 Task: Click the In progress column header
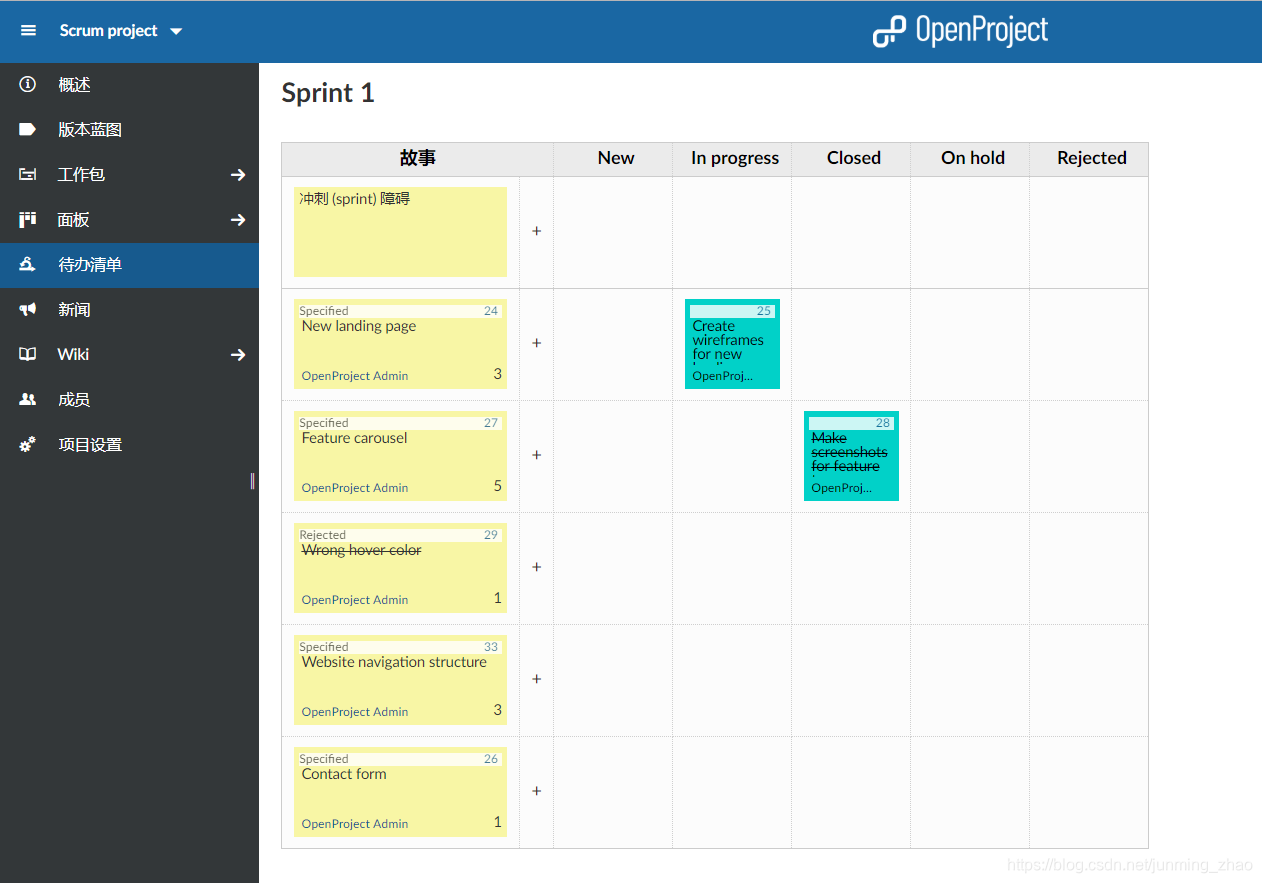tap(735, 158)
